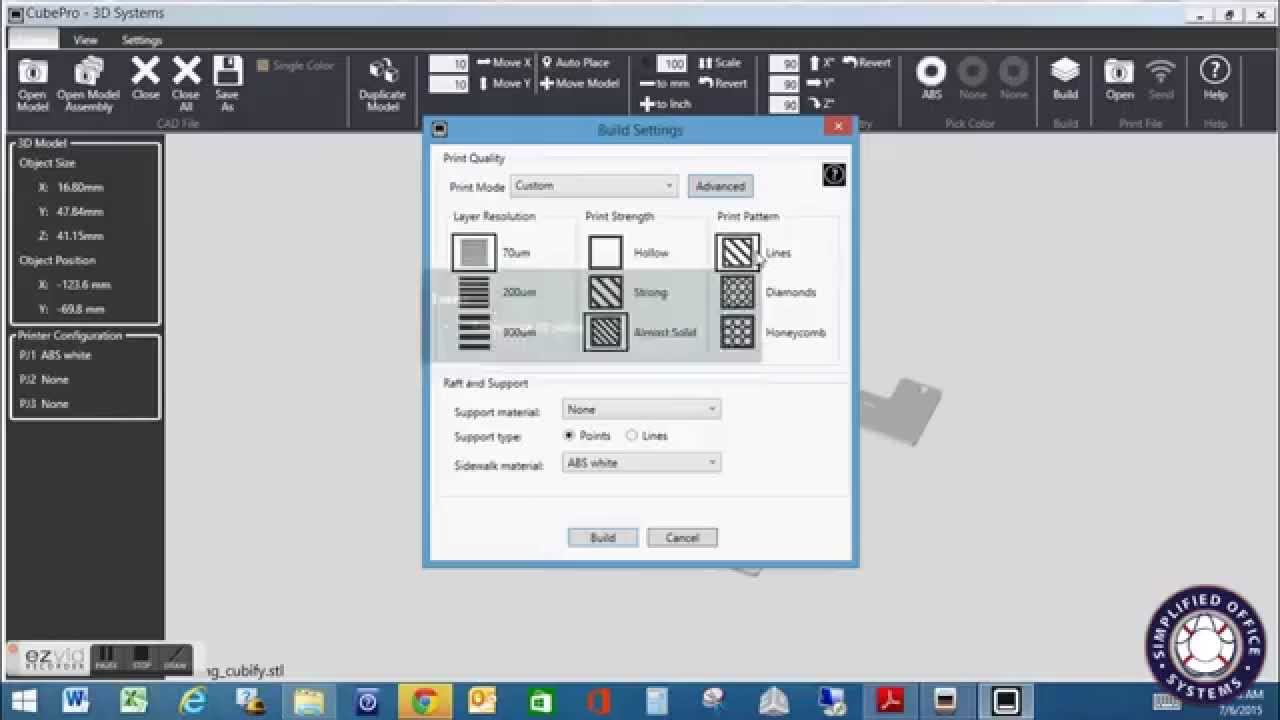This screenshot has height=720, width=1280.
Task: Click the Close All icon
Action: pyautogui.click(x=186, y=84)
